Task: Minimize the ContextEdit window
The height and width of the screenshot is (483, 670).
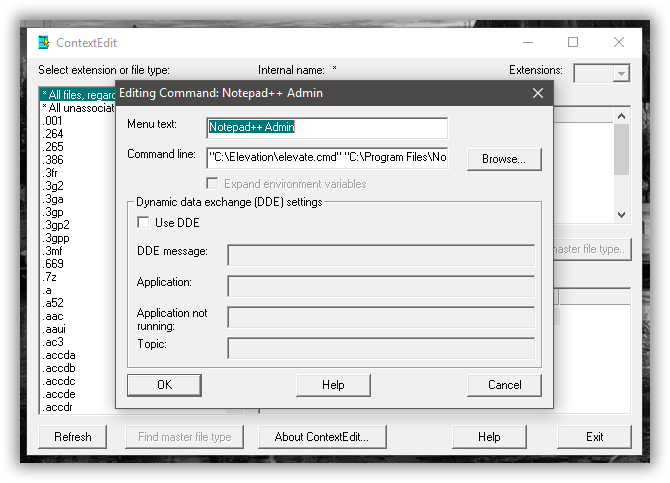Action: tap(528, 42)
